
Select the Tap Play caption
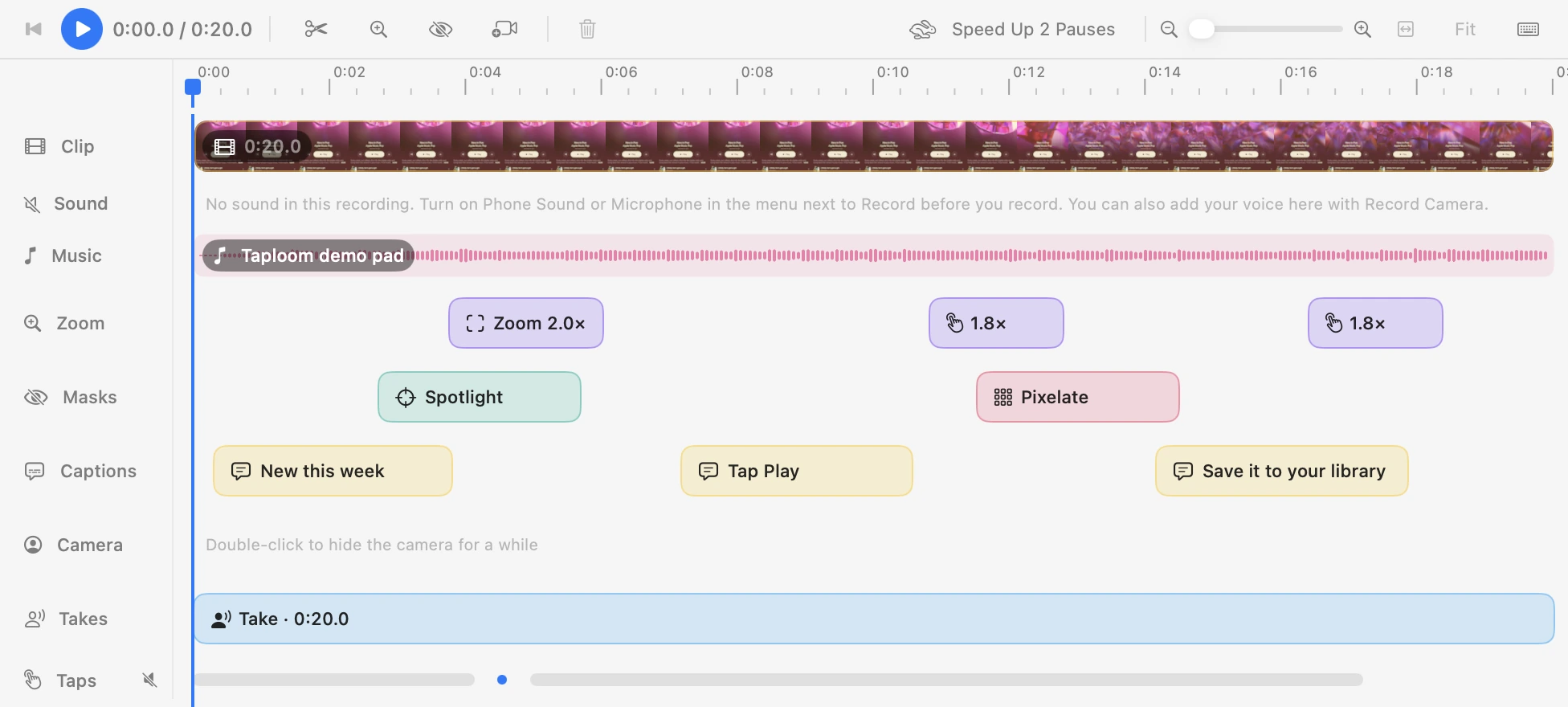797,471
